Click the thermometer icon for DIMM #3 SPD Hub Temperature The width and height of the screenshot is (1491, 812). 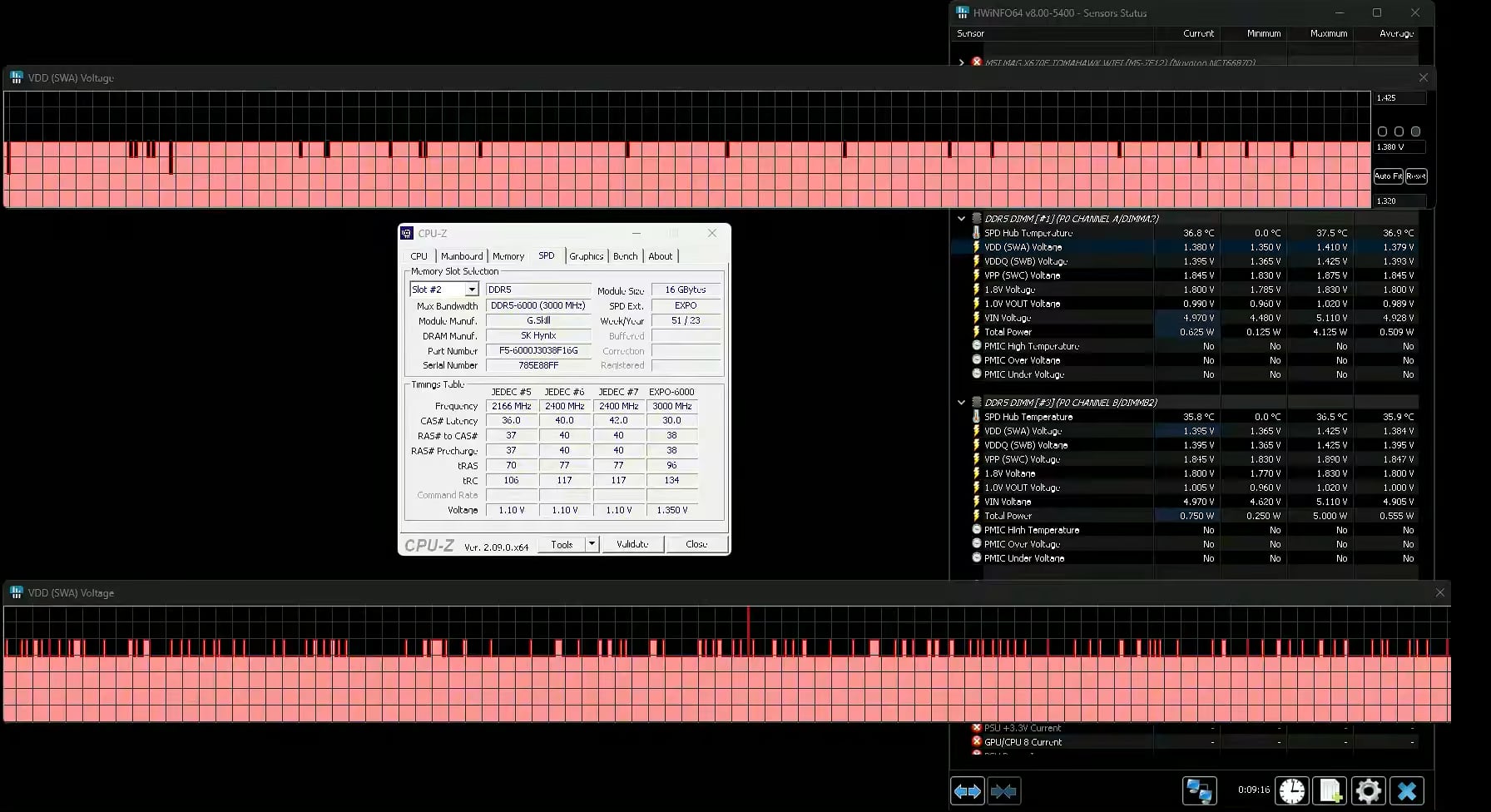[976, 417]
